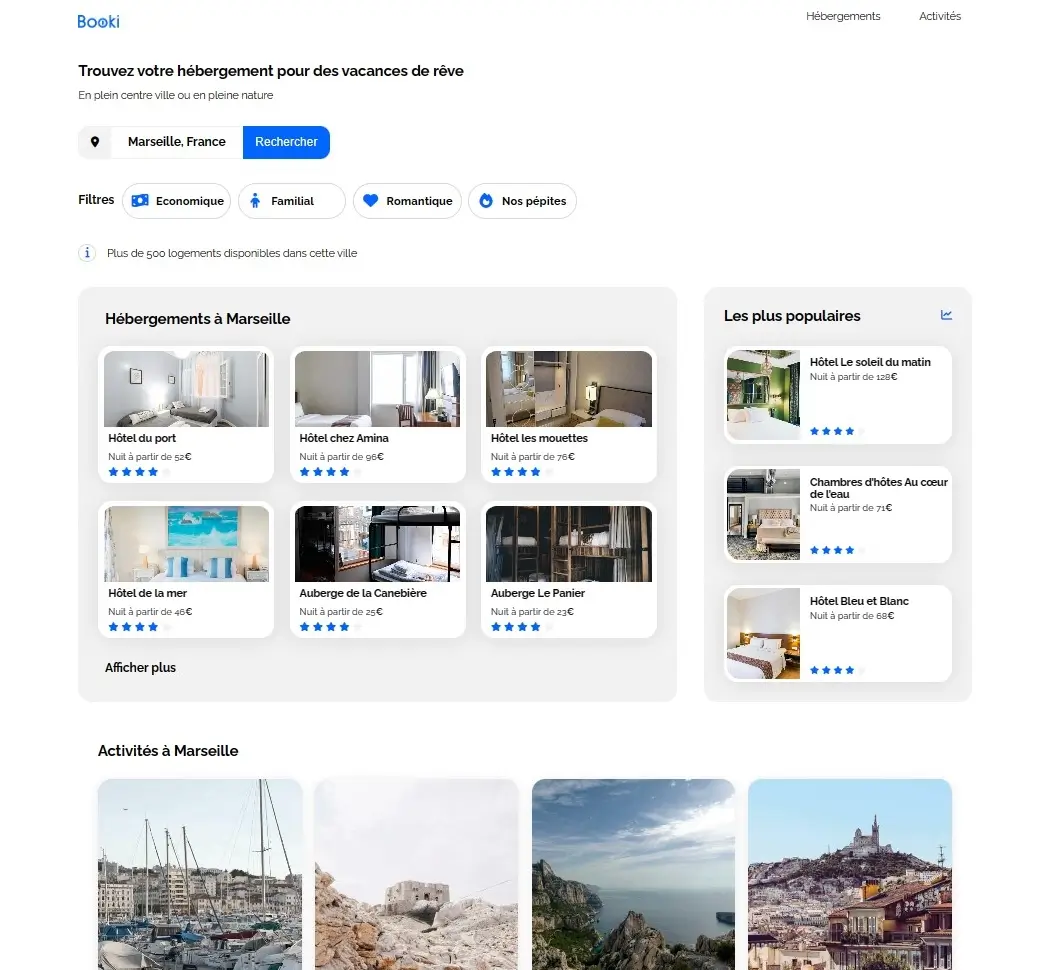This screenshot has height=970, width=1050.
Task: Click the Hôtel Le soleil du matin title
Action: tap(870, 362)
